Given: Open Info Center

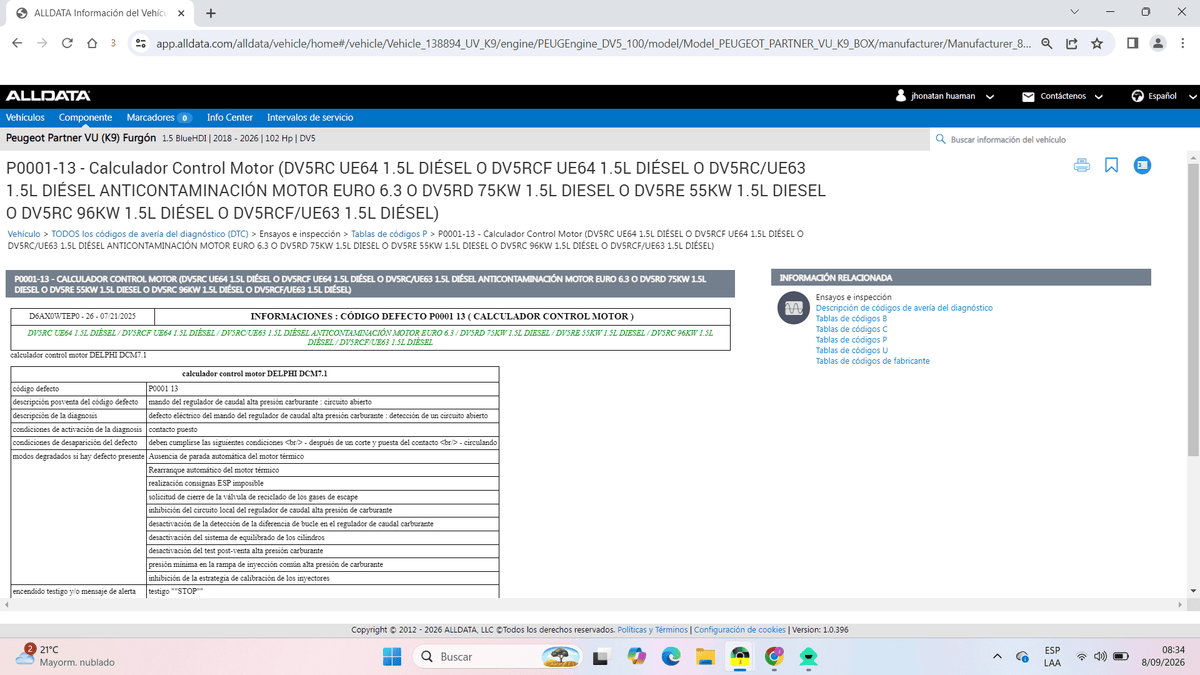Looking at the screenshot, I should pyautogui.click(x=230, y=117).
